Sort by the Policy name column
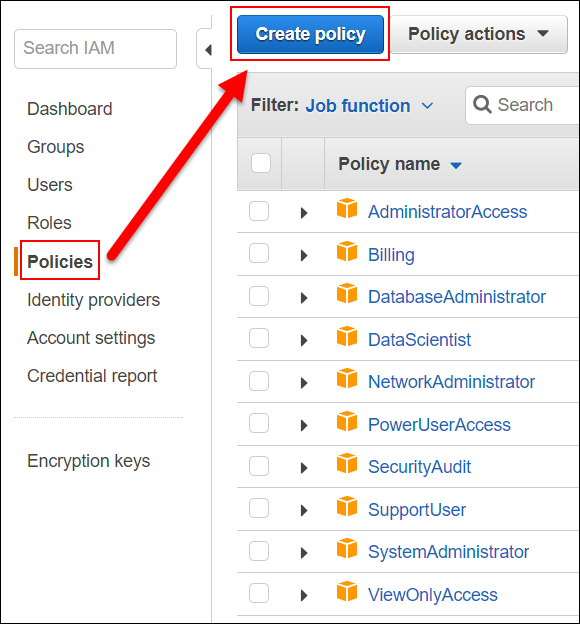The image size is (580, 624). (x=400, y=164)
